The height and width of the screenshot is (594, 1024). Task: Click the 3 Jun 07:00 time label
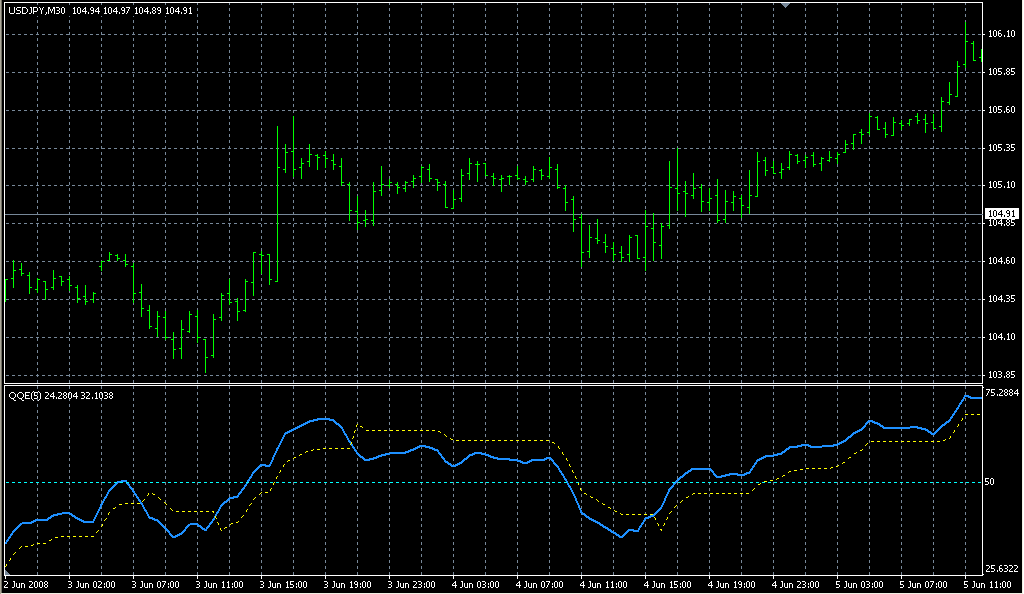coord(155,584)
